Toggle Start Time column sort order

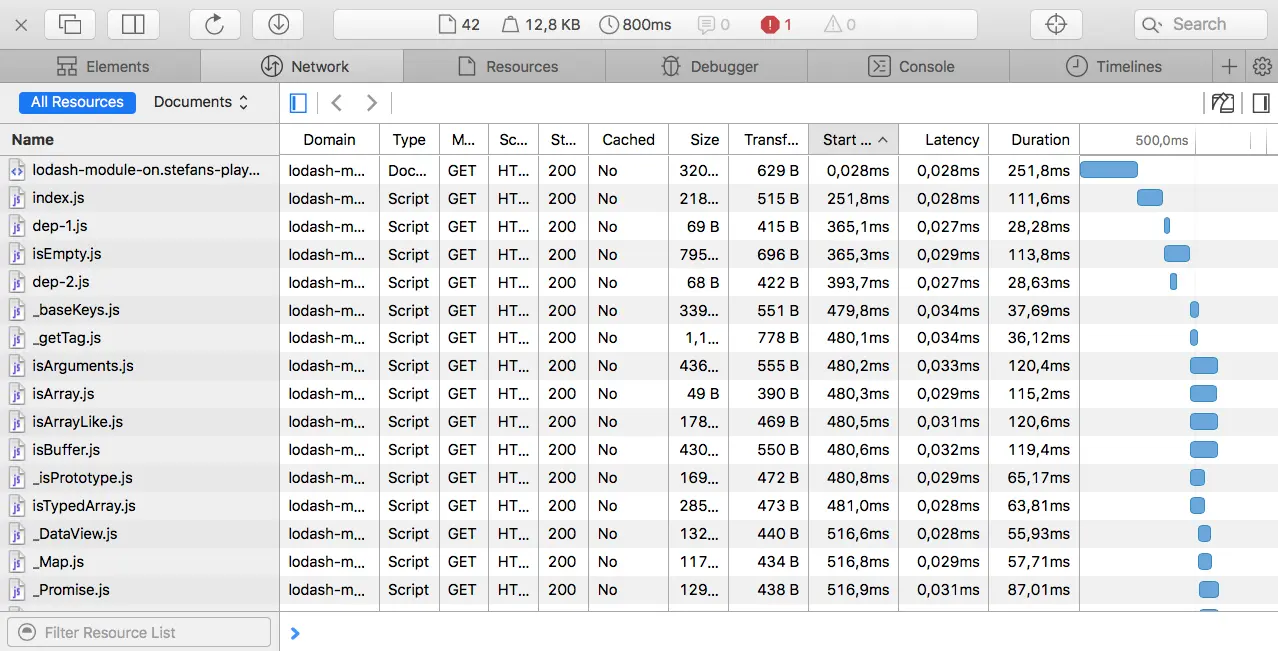pyautogui.click(x=854, y=140)
